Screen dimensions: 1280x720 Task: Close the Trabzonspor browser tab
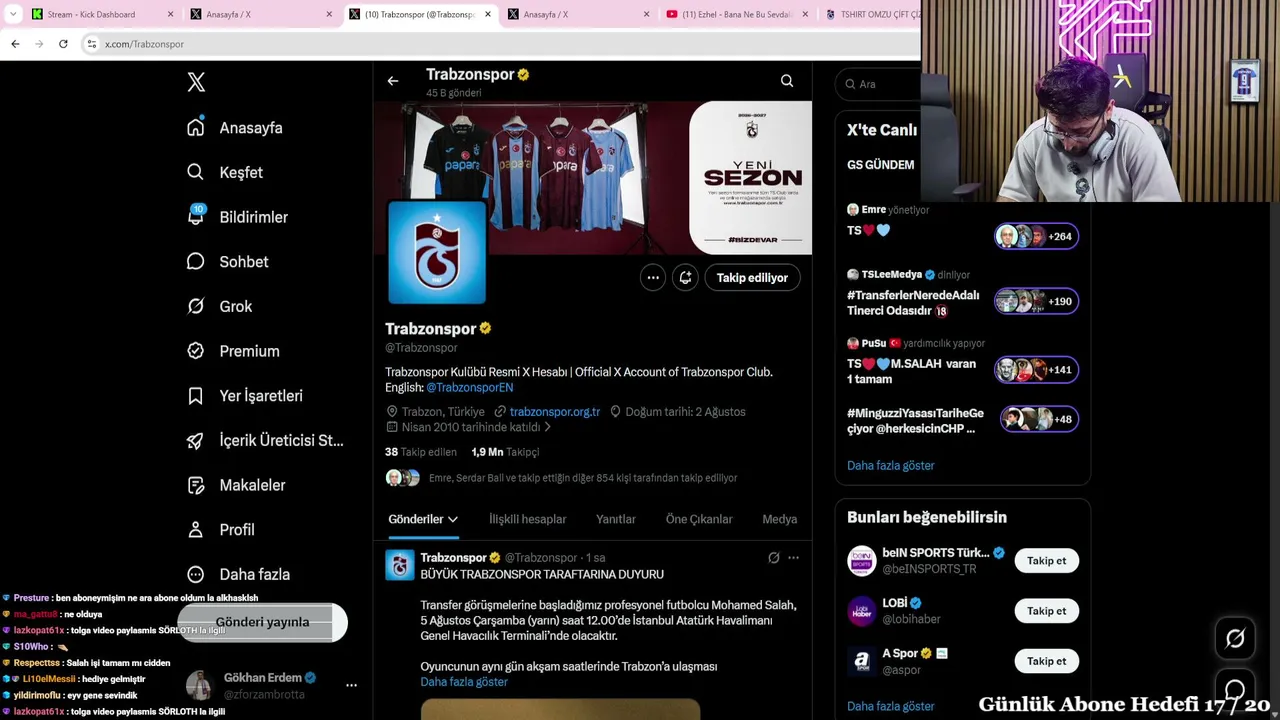(x=488, y=14)
